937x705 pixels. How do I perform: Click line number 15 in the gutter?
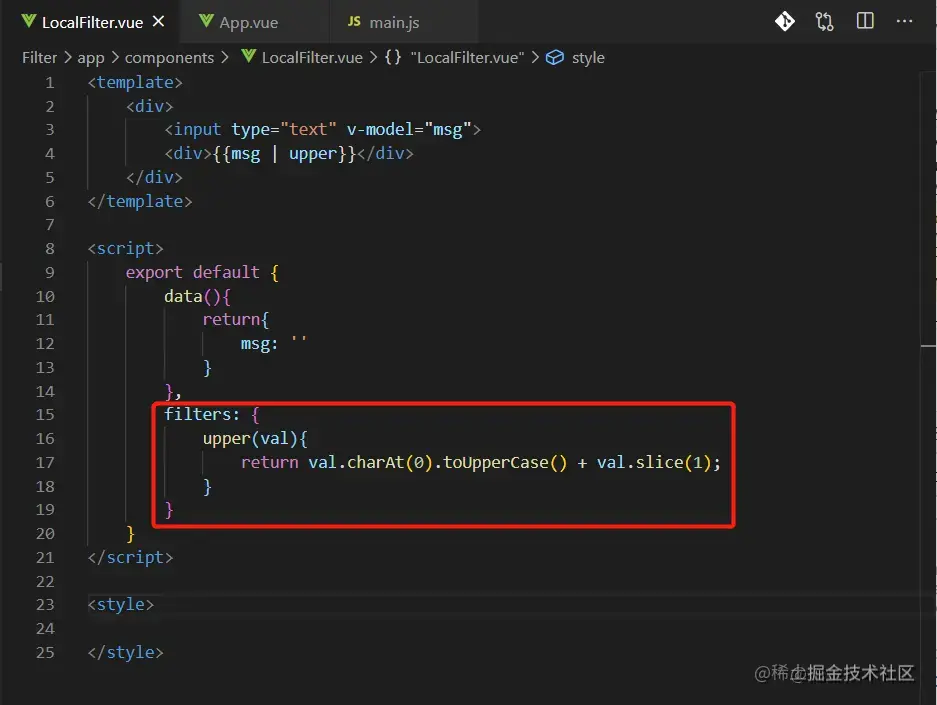45,415
